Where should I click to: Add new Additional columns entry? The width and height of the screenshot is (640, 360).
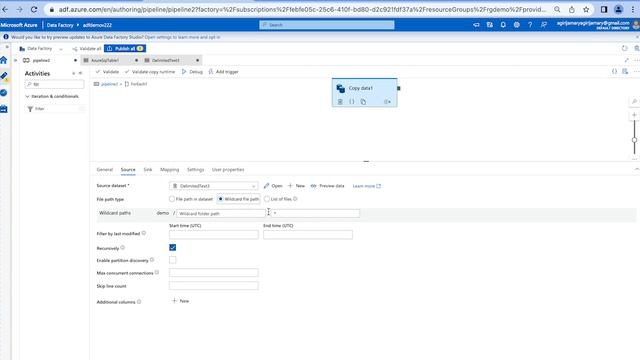[180, 301]
